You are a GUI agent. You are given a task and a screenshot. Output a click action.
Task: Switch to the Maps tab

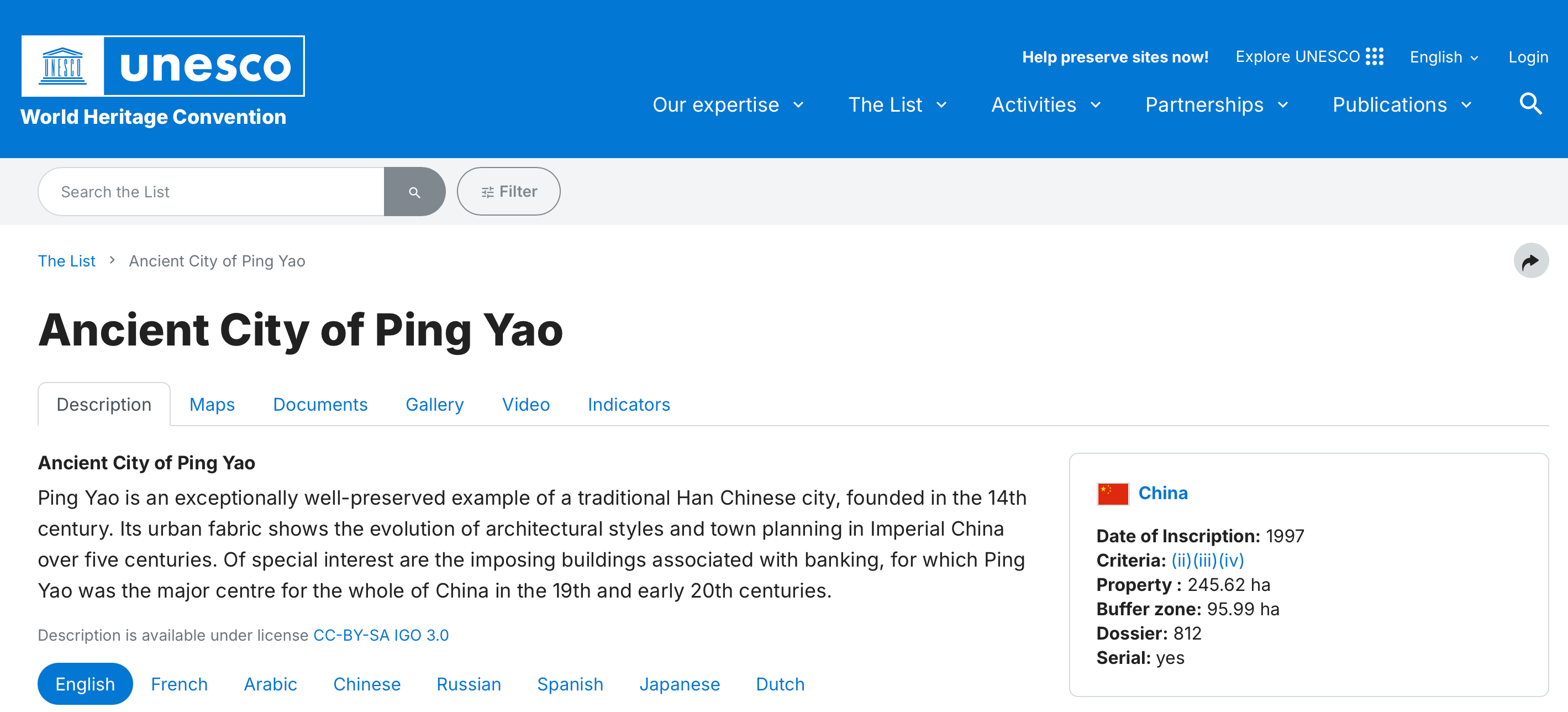pos(212,405)
